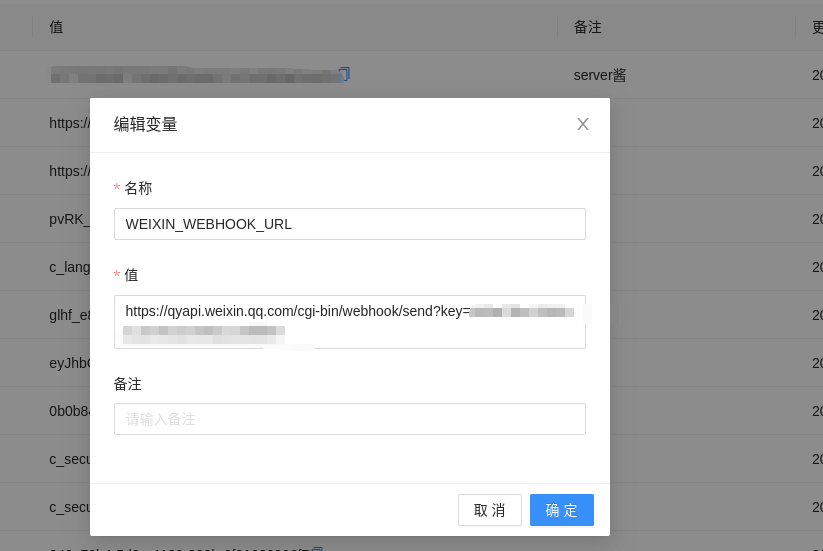Viewport: 823px width, 551px height.
Task: Click the 值 column header
Action: (x=56, y=27)
